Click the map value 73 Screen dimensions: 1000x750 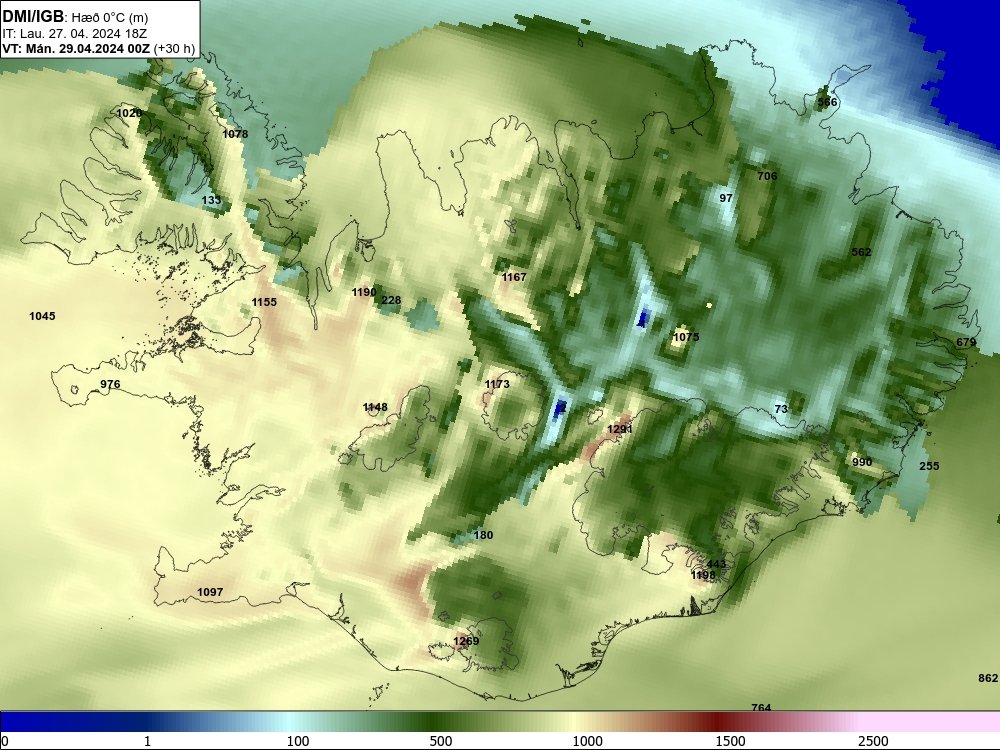781,409
